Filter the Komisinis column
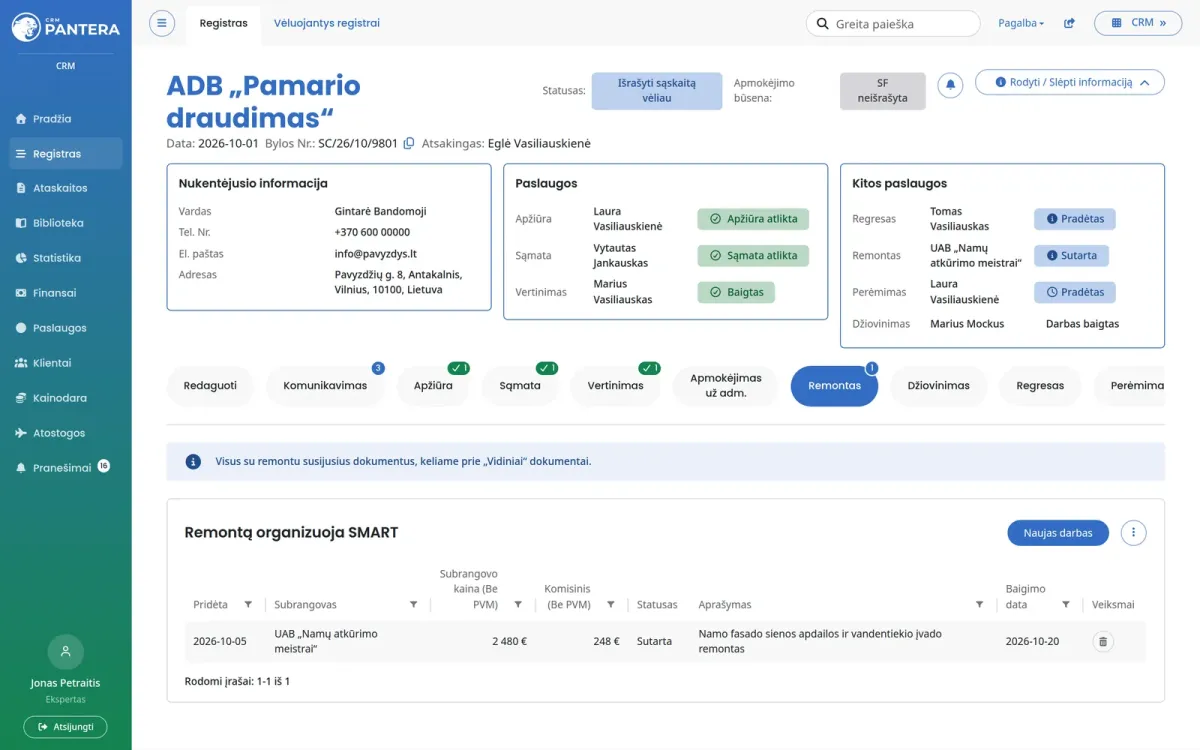1200x750 pixels. click(x=611, y=604)
